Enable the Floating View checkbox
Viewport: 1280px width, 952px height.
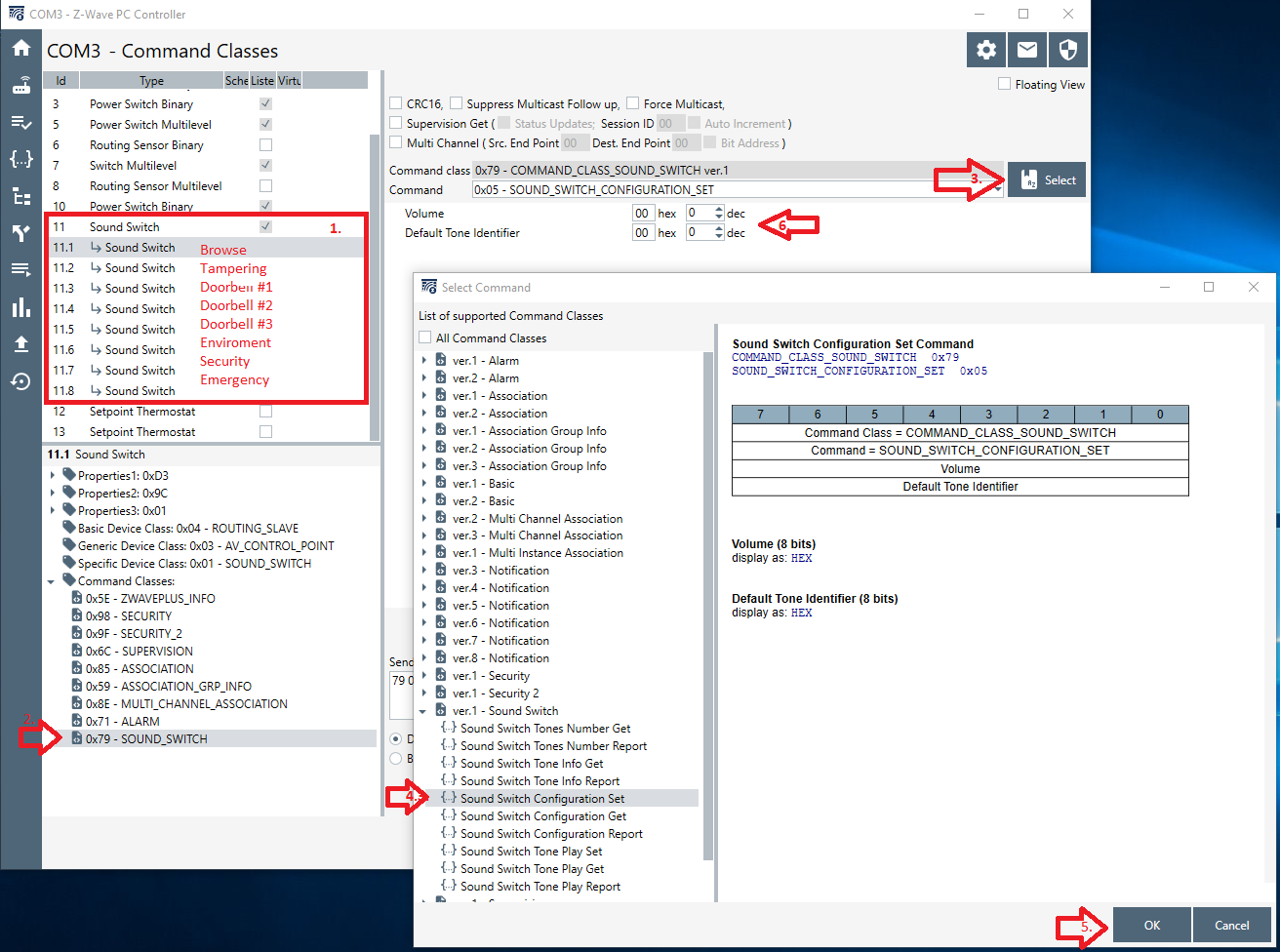[1005, 84]
